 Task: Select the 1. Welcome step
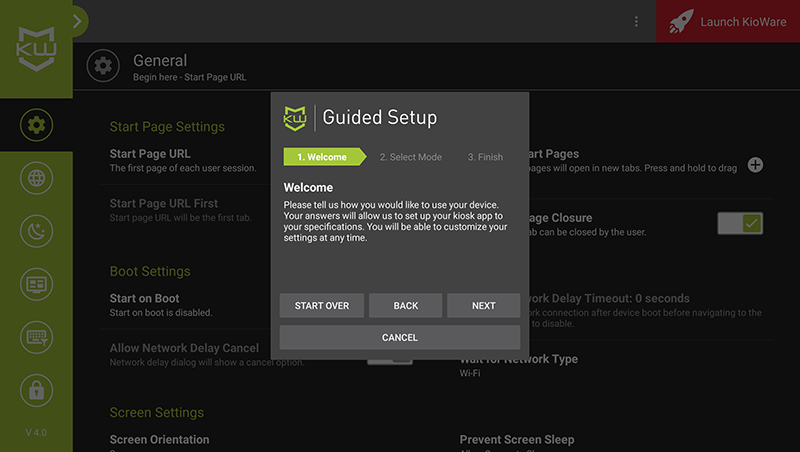click(325, 157)
